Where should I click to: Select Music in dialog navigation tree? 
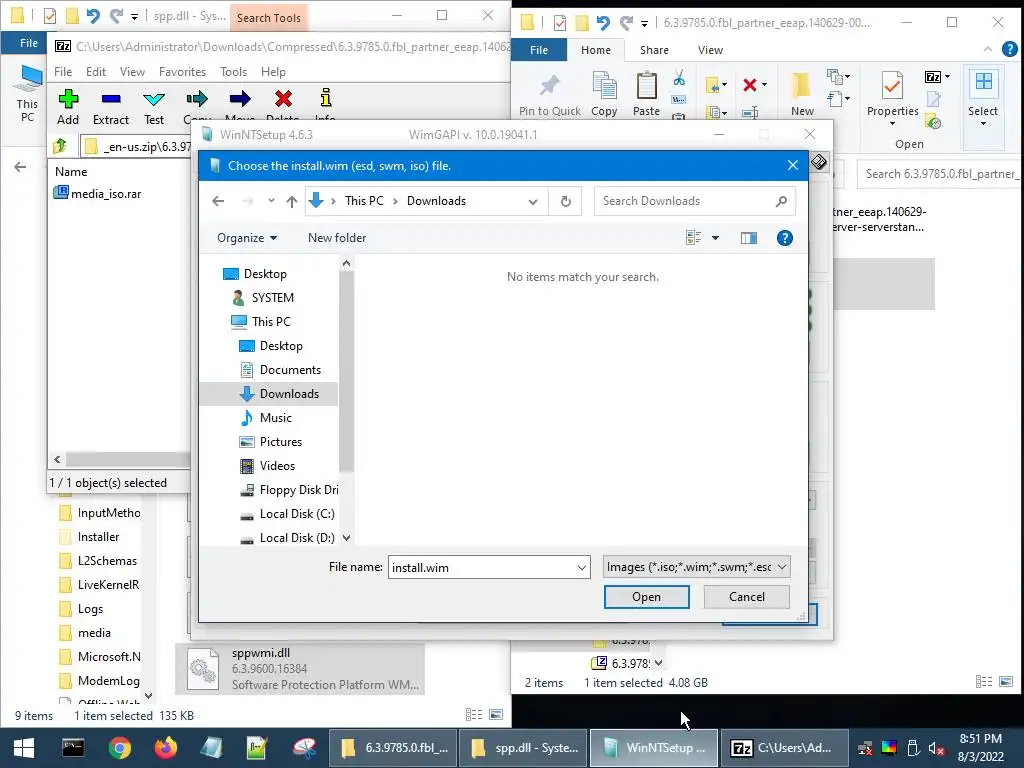click(x=266, y=418)
